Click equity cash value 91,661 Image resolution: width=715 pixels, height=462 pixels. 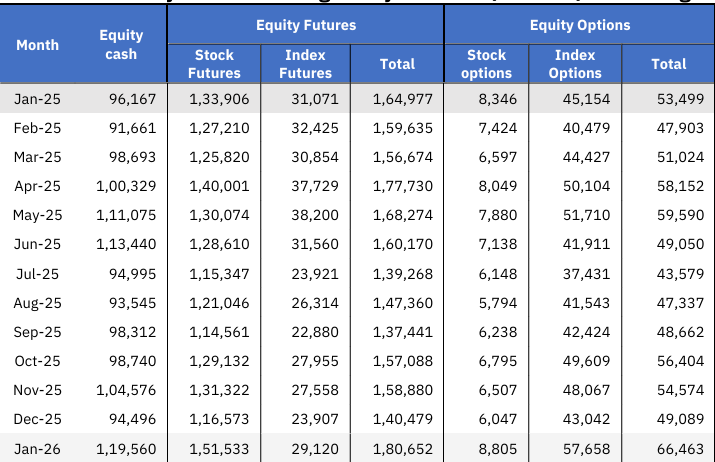(132, 128)
